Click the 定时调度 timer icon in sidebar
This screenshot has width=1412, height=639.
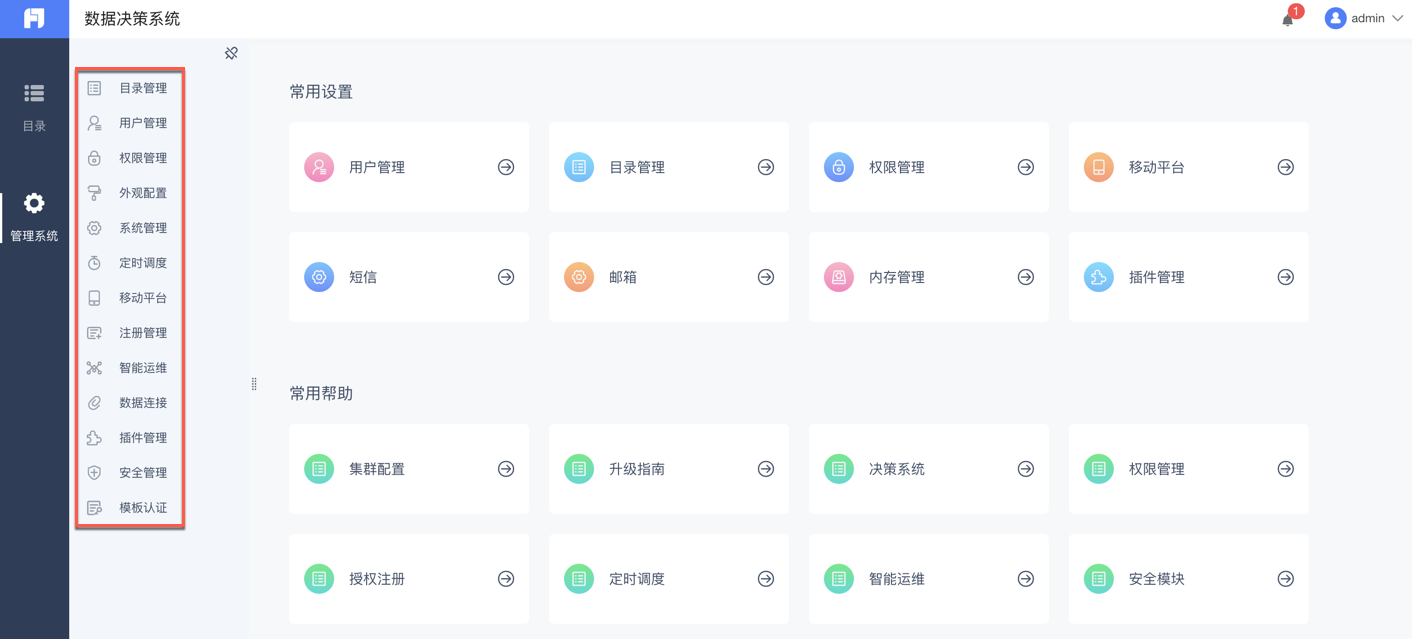pos(94,263)
